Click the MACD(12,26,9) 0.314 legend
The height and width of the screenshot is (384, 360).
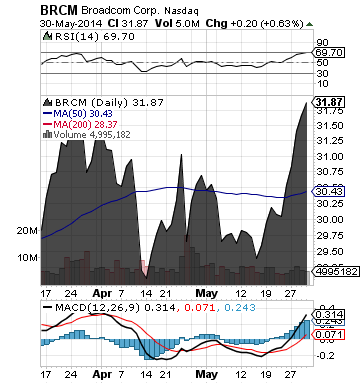[x=115, y=307]
